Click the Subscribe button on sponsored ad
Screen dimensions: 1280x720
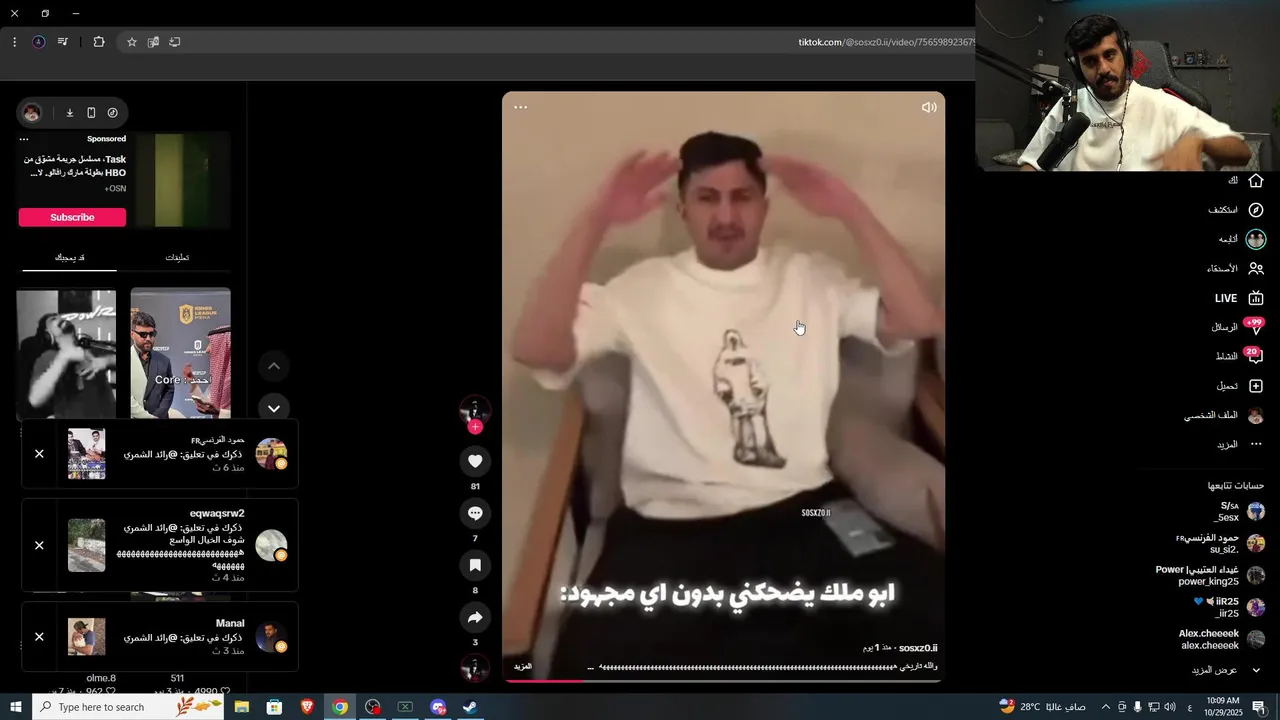[72, 217]
